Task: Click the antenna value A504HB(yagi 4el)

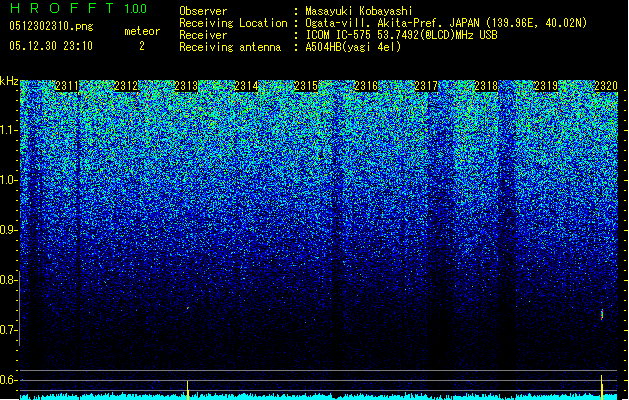Action: (353, 47)
